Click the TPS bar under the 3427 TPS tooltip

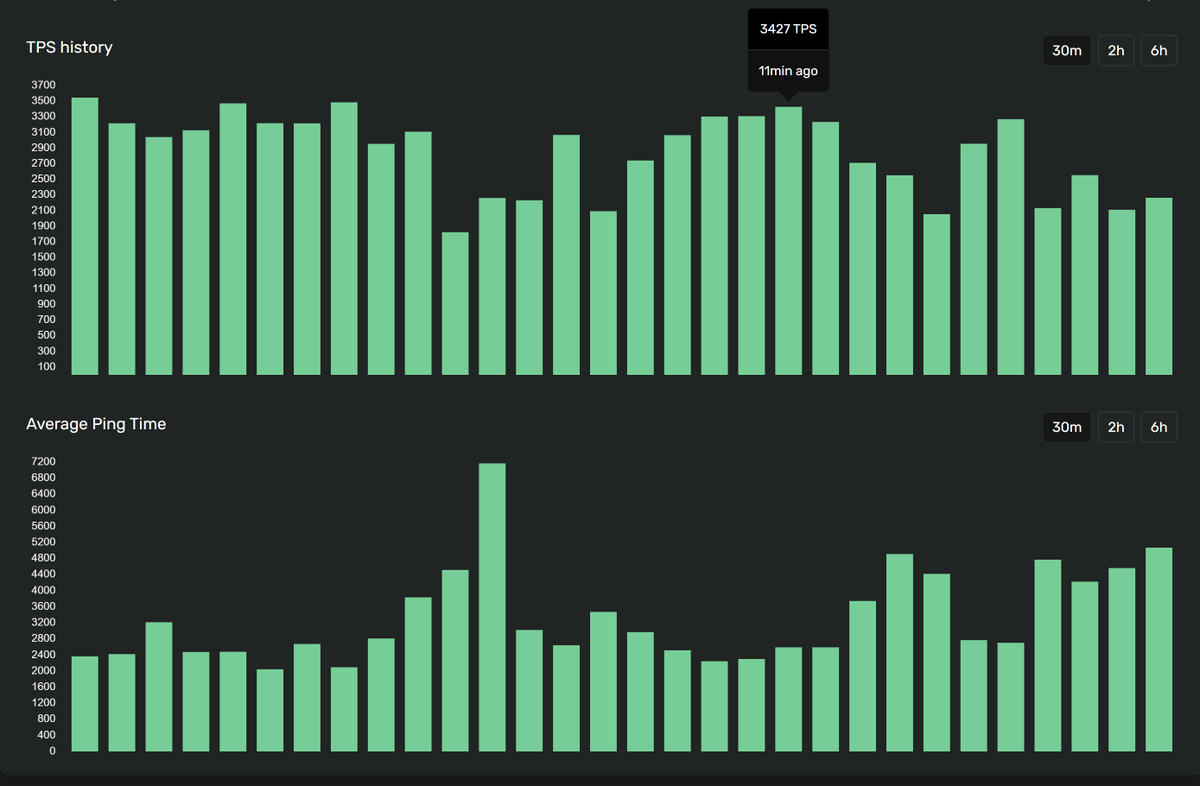pyautogui.click(x=788, y=241)
